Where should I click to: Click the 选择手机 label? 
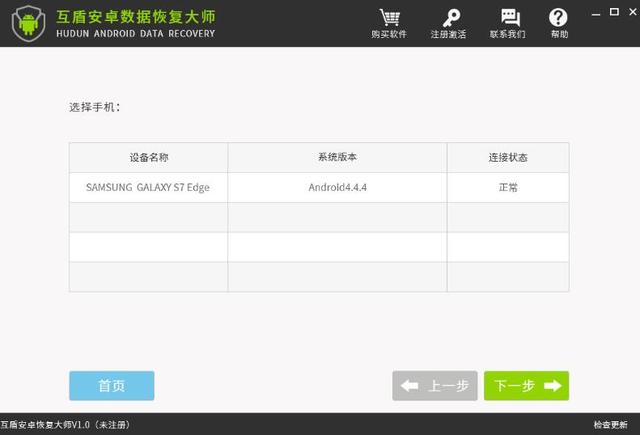point(95,107)
